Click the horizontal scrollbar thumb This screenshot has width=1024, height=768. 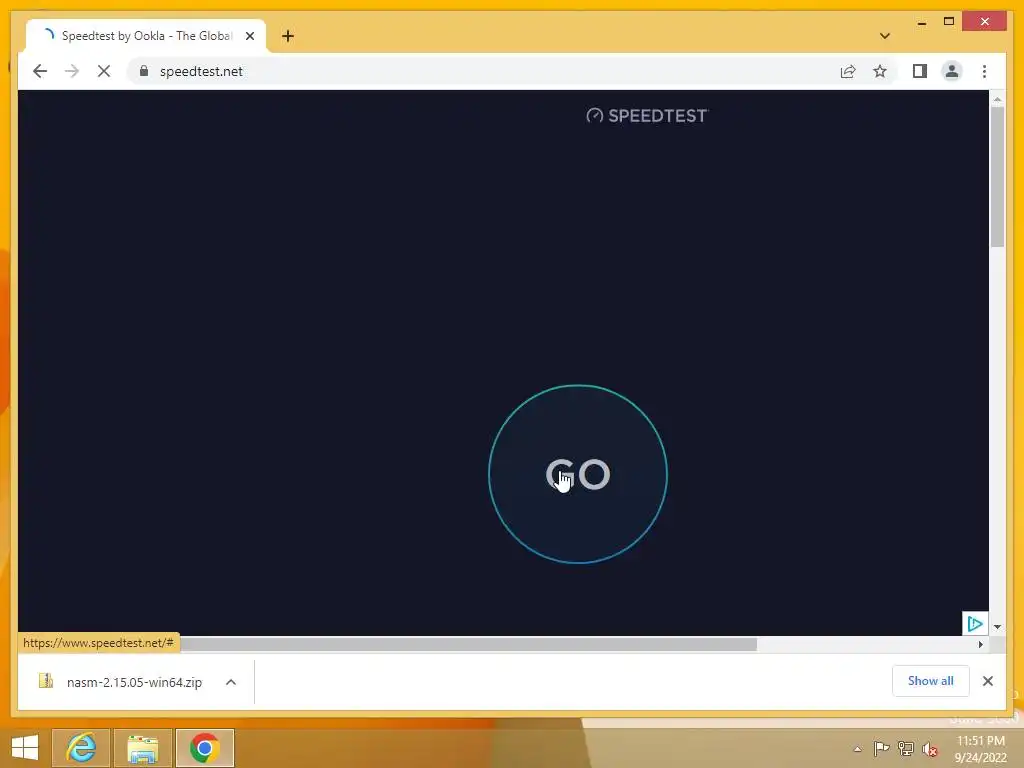point(468,645)
